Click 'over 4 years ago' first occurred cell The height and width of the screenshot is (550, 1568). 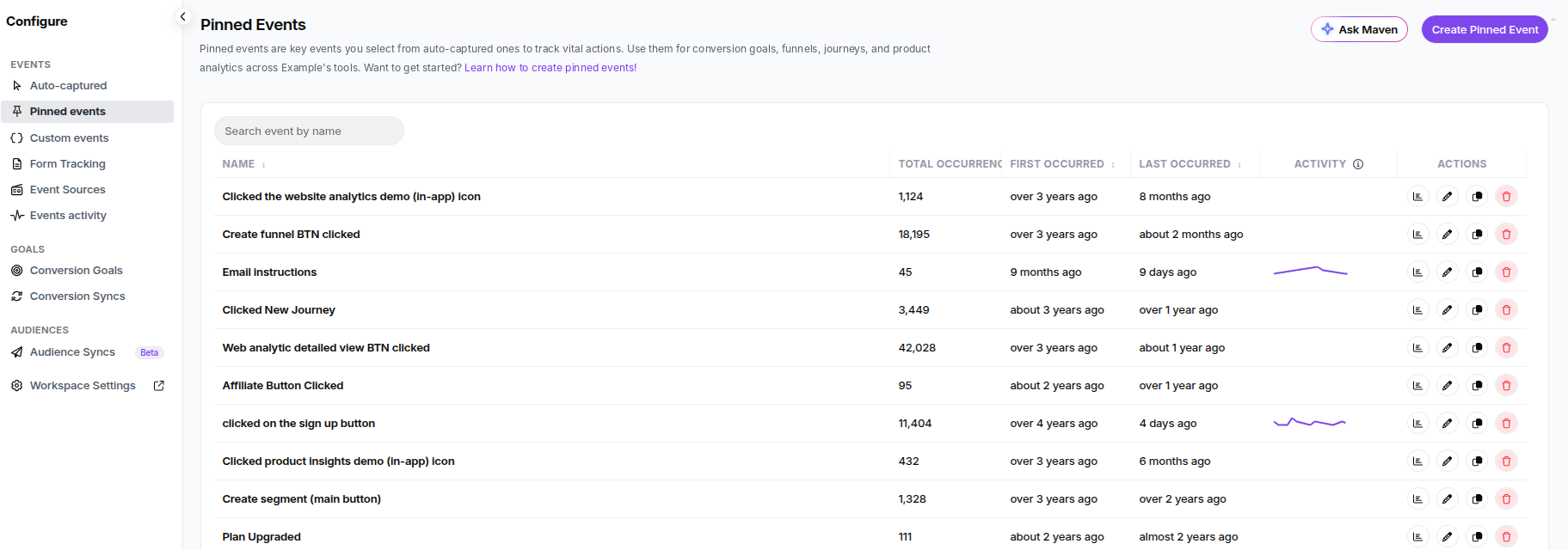tap(1054, 424)
